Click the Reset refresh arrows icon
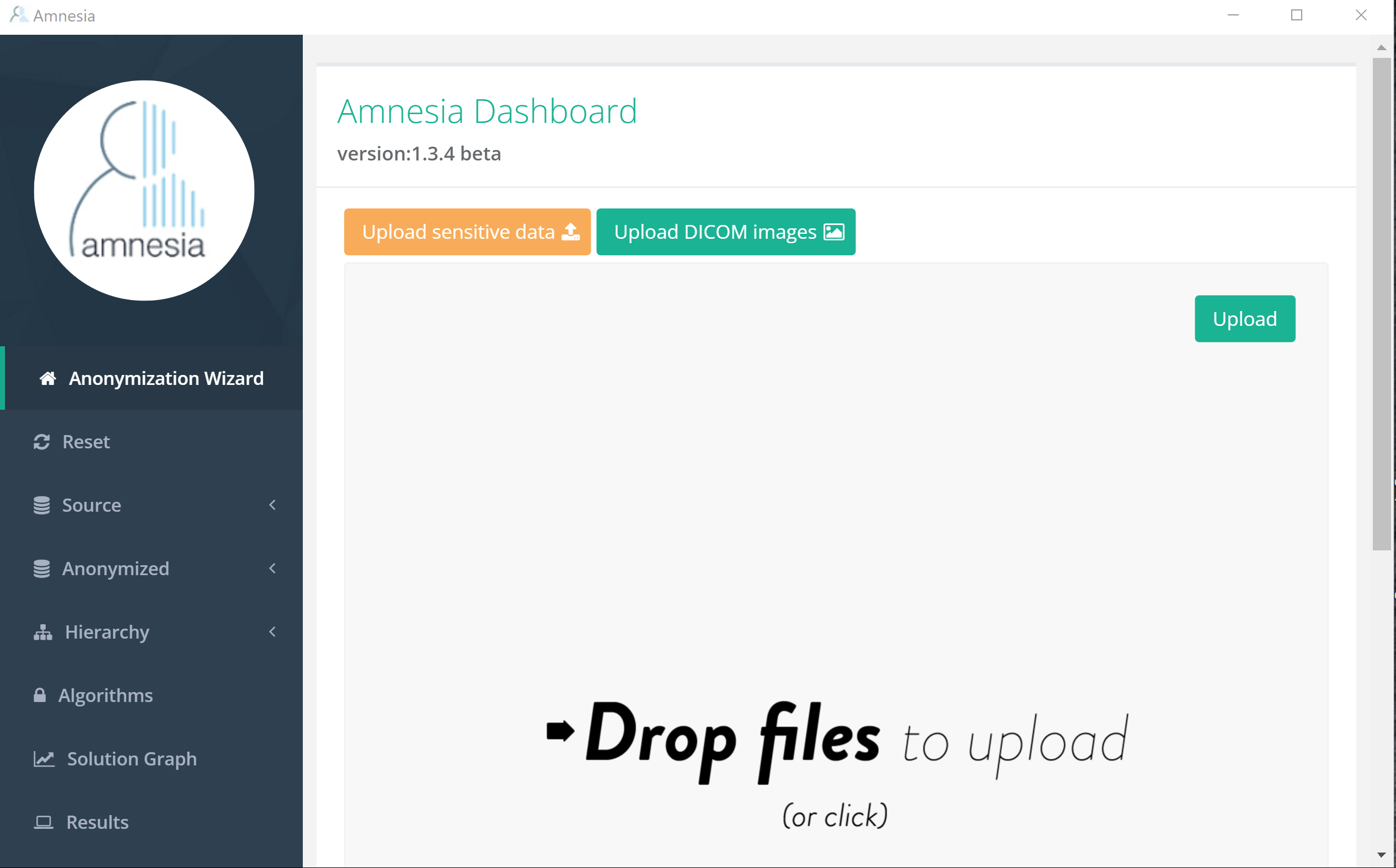Screen dimensions: 1396x868 pyautogui.click(x=41, y=442)
